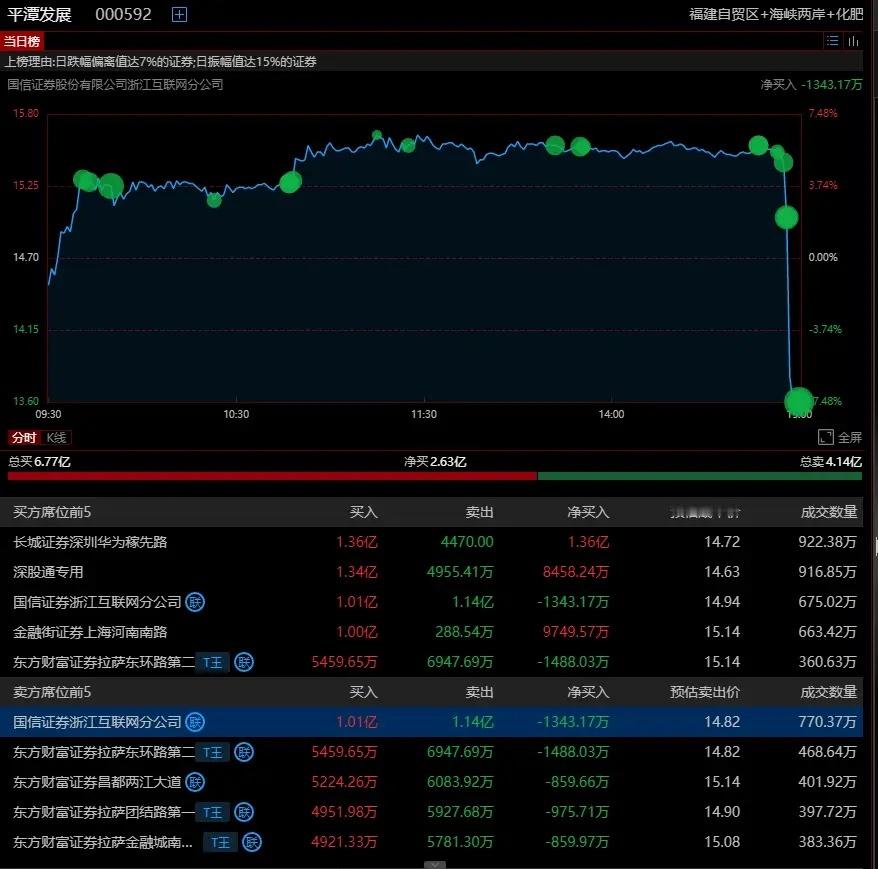Screen dimensions: 878x869
Task: Select highlighted 国信证券浙江互联网分公司 seller row
Action: [431, 722]
